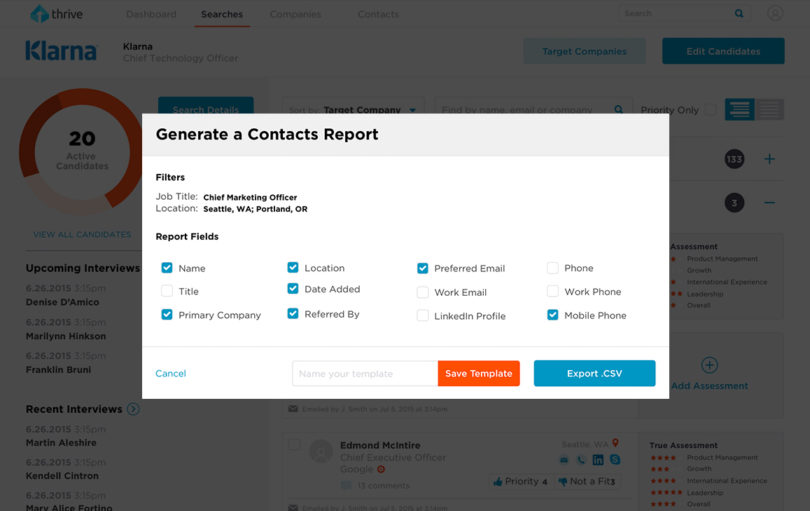Open Denise D'Amico interview

coord(63,302)
